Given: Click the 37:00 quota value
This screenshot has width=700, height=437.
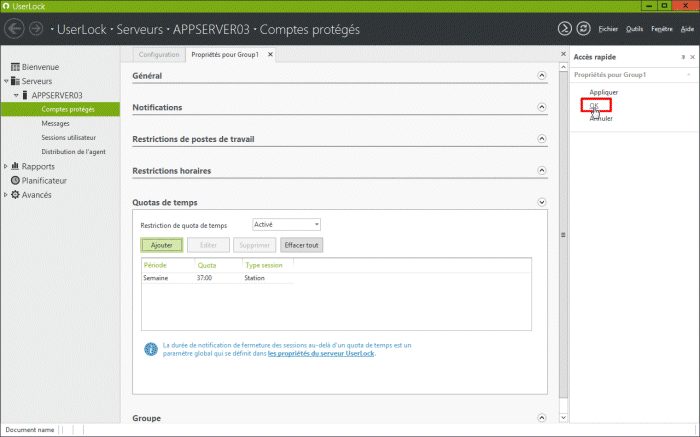Looking at the screenshot, I should click(204, 278).
